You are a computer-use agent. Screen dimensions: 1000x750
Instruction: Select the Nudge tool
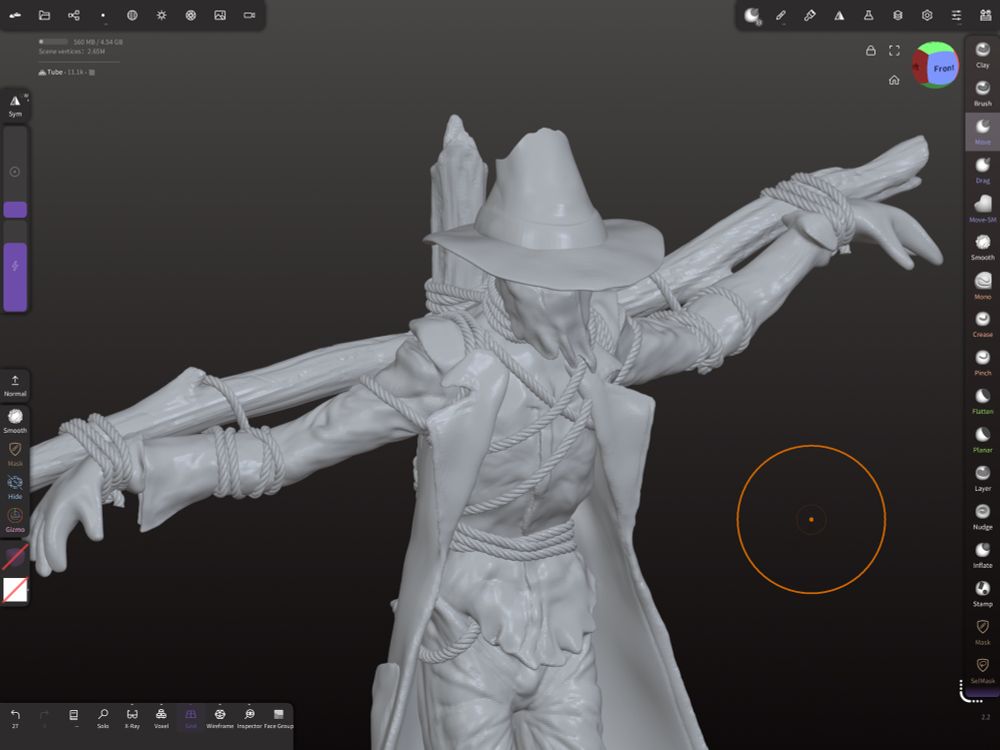point(982,517)
